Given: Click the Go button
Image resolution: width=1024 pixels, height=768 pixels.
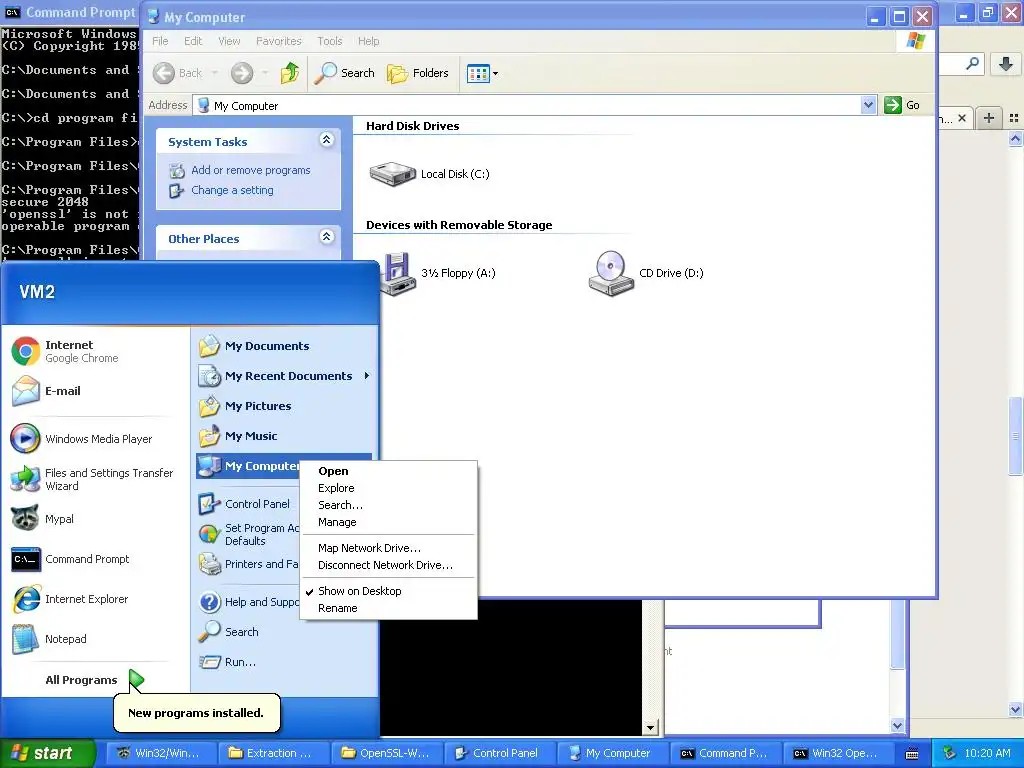Looking at the screenshot, I should point(903,105).
